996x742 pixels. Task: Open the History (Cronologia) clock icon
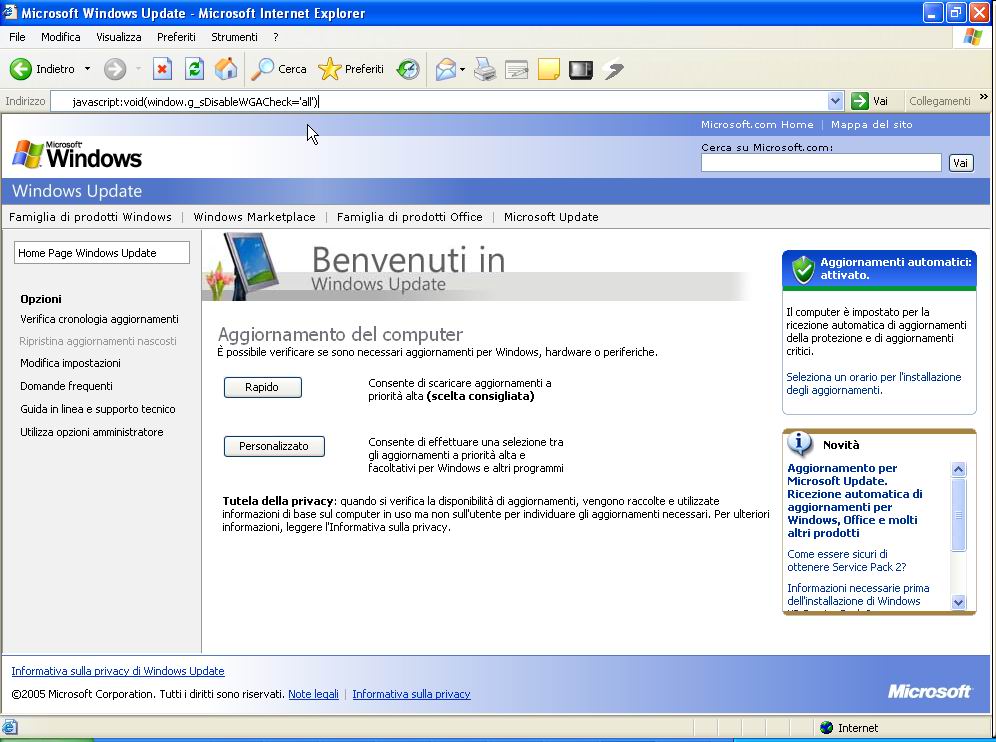408,69
